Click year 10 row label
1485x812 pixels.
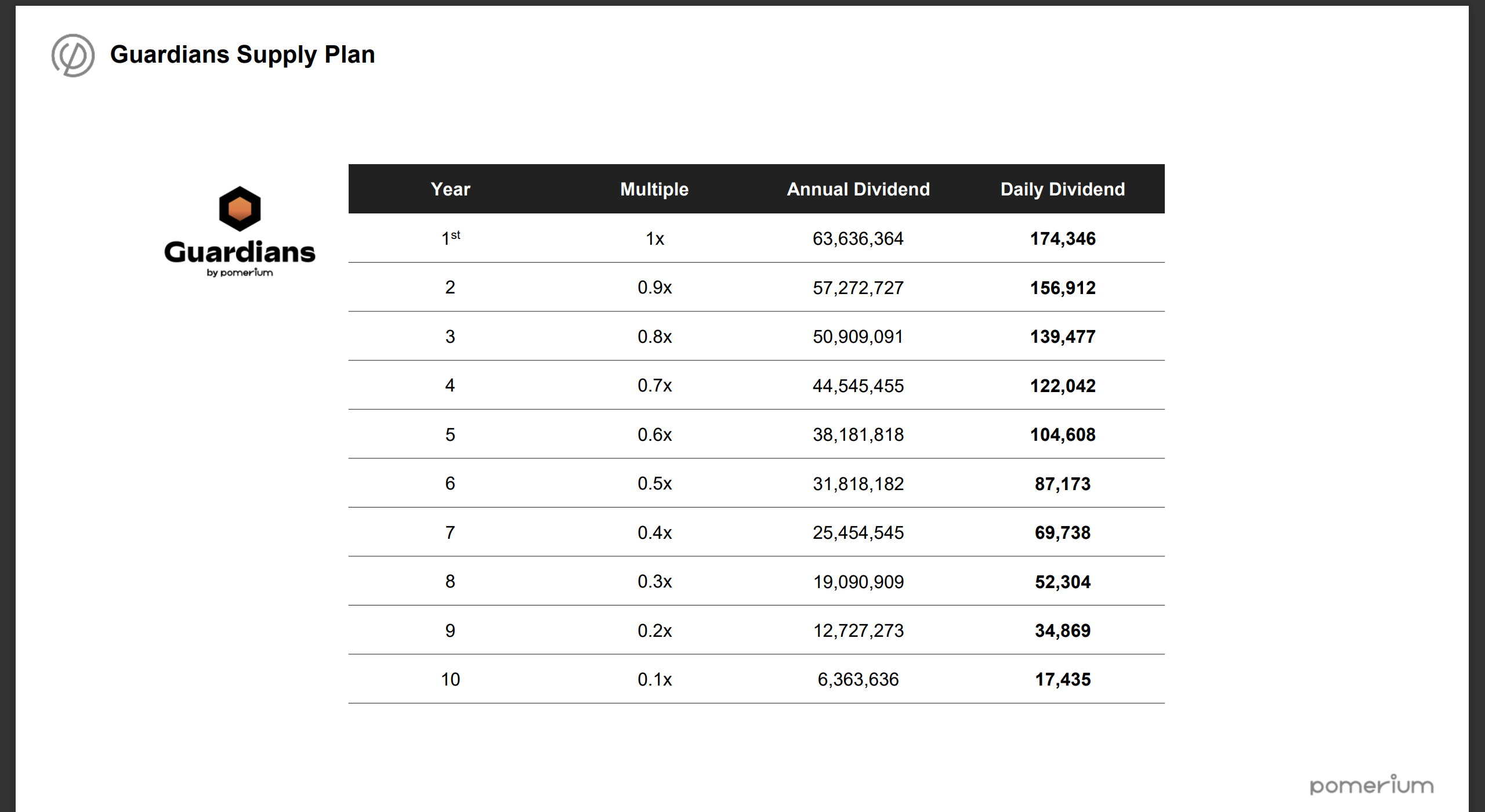[450, 679]
